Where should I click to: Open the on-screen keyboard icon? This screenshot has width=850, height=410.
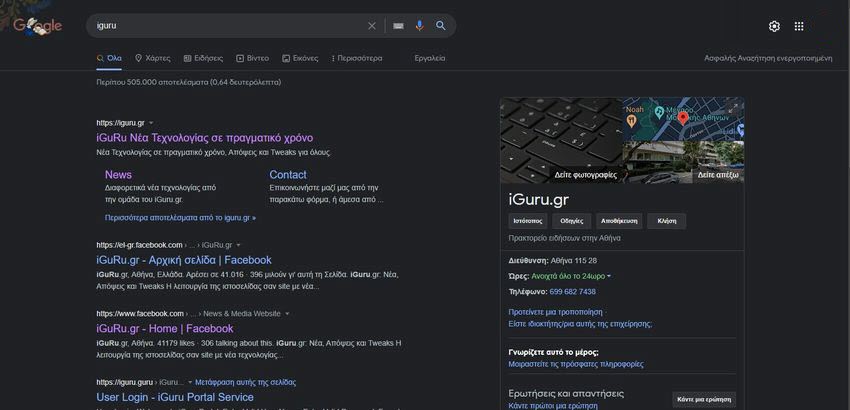398,26
